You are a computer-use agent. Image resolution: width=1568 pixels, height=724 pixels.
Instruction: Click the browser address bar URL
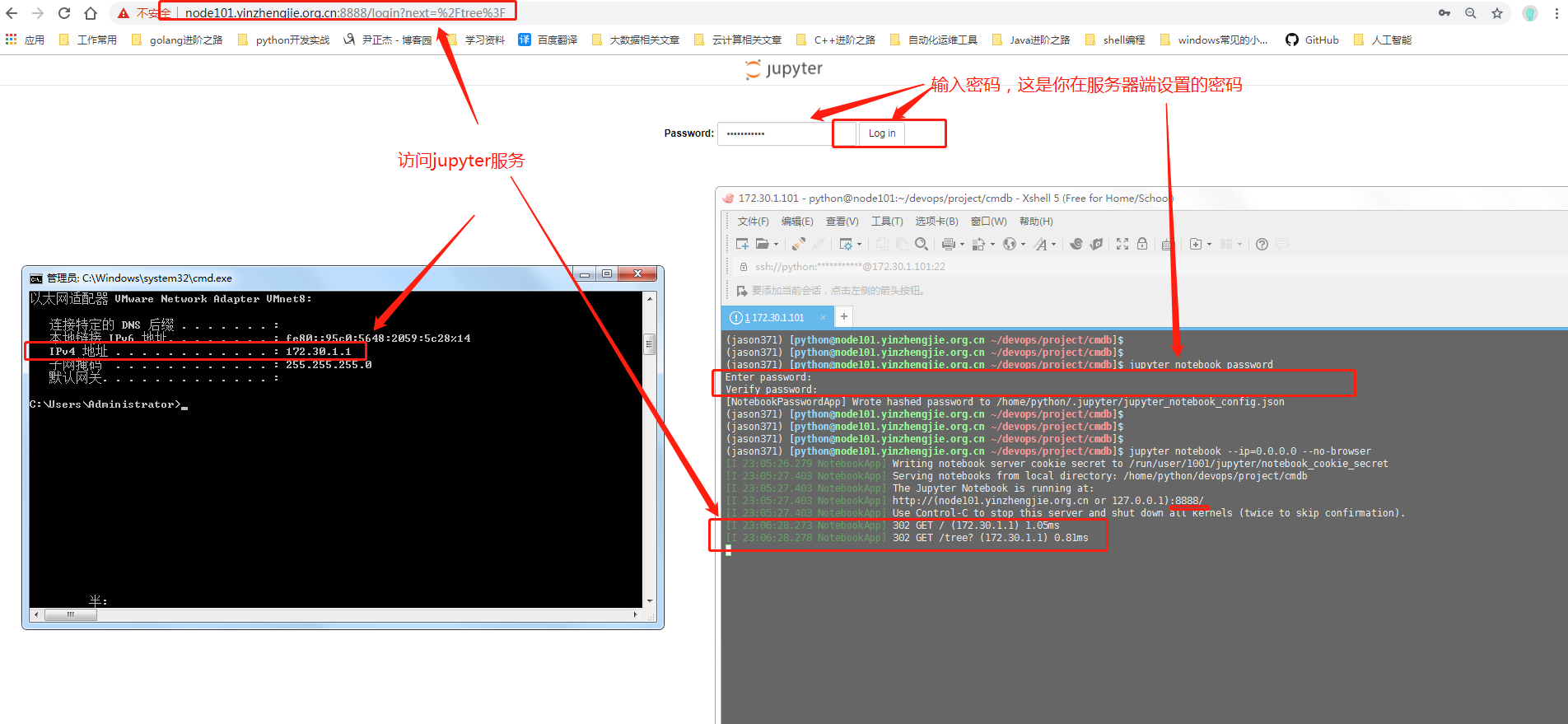point(345,13)
